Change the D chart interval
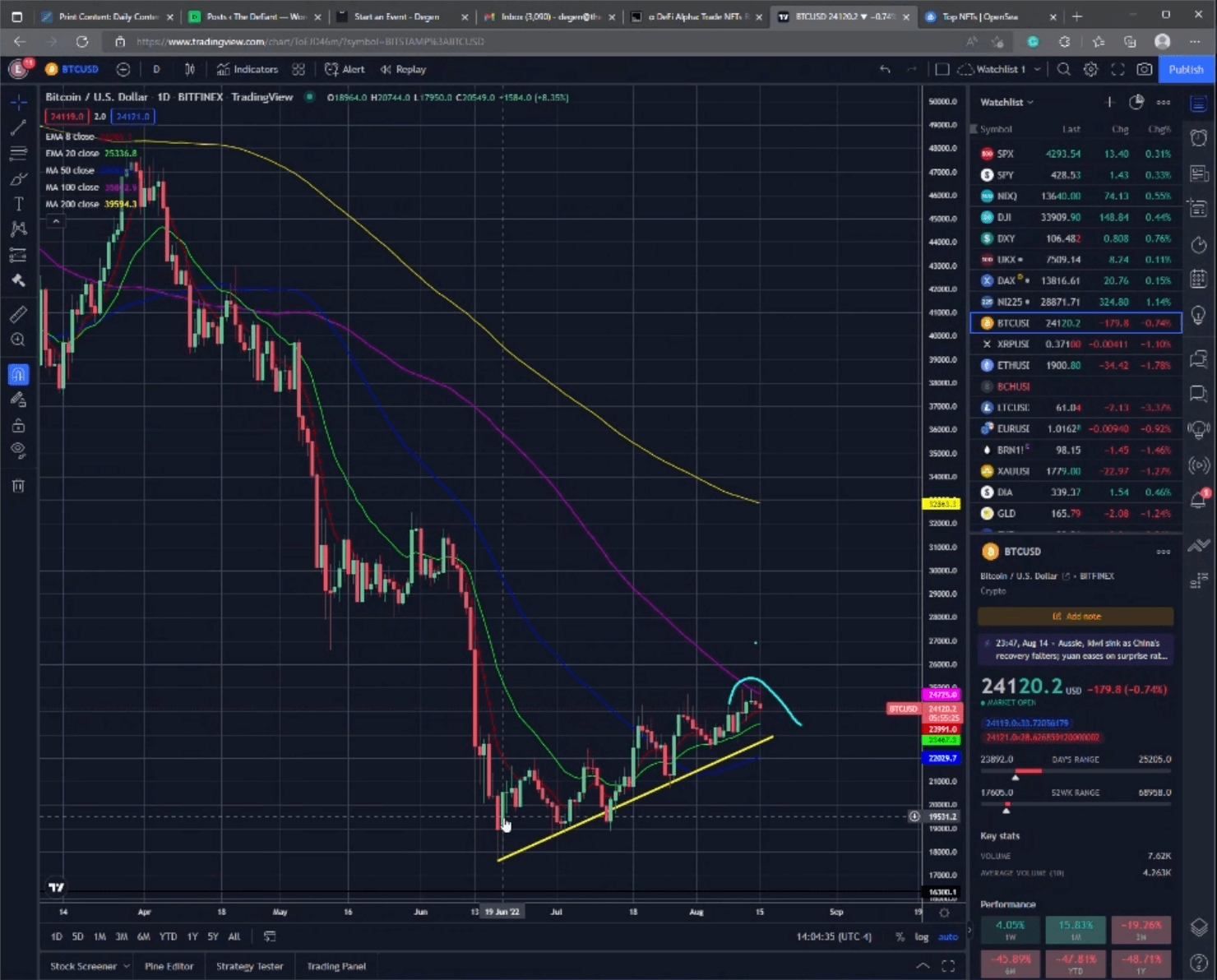Viewport: 1217px width, 980px height. pos(156,69)
